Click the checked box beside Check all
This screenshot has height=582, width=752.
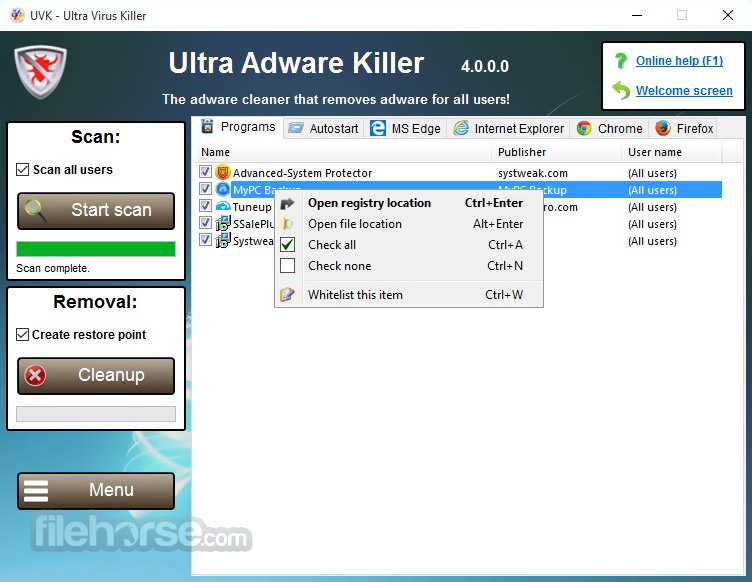(287, 244)
